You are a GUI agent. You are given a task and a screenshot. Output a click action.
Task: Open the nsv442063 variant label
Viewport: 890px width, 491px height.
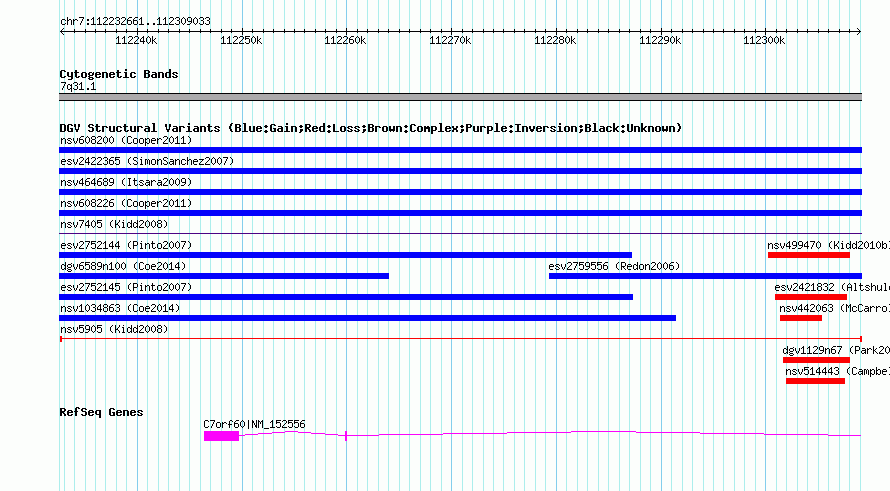click(834, 308)
